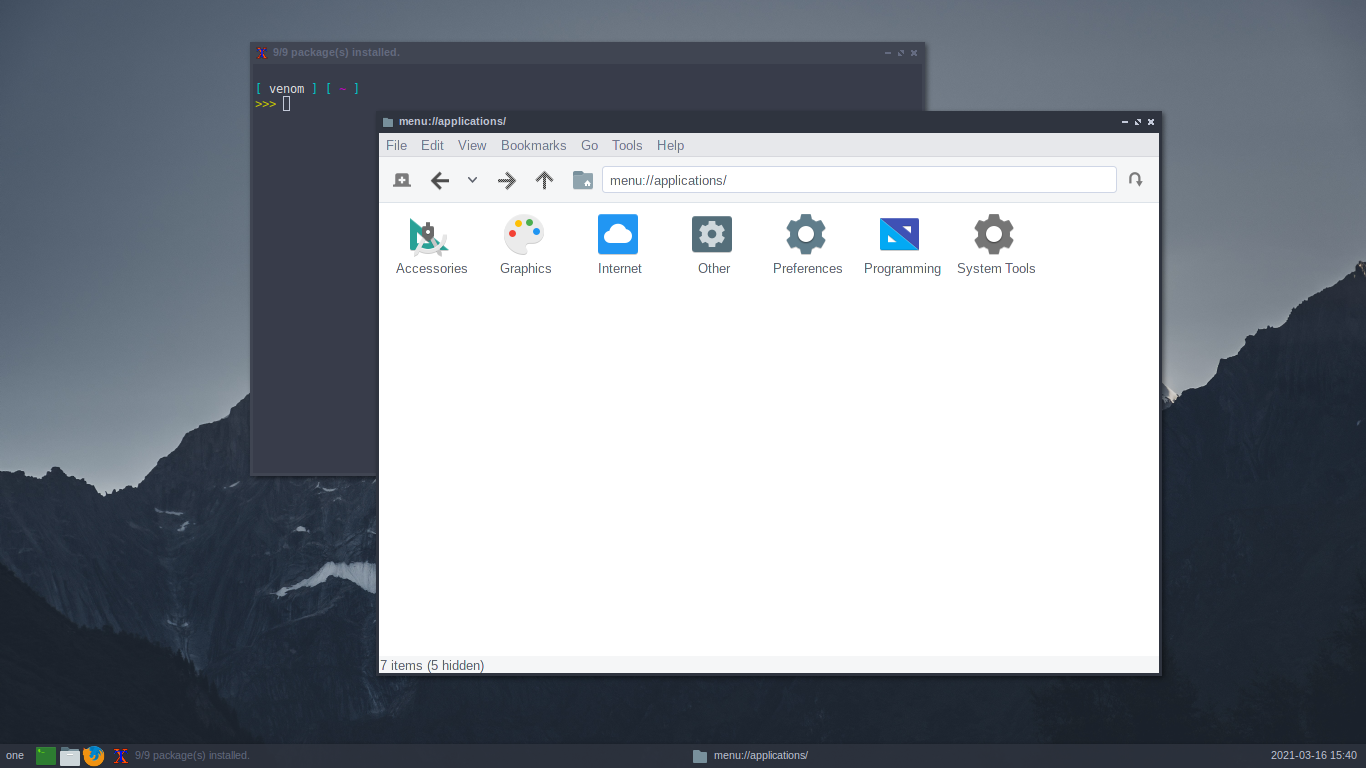Image resolution: width=1366 pixels, height=768 pixels.
Task: Open the Other category icon
Action: (x=712, y=235)
